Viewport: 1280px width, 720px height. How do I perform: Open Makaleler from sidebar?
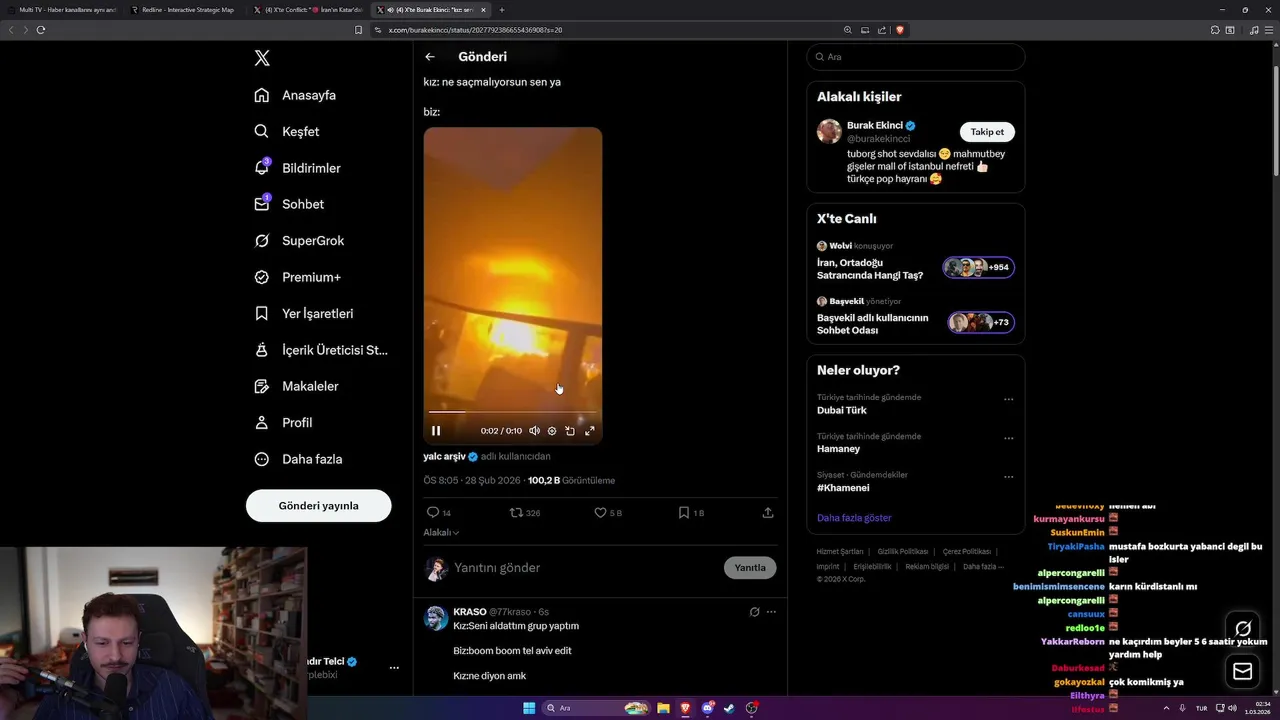296,386
